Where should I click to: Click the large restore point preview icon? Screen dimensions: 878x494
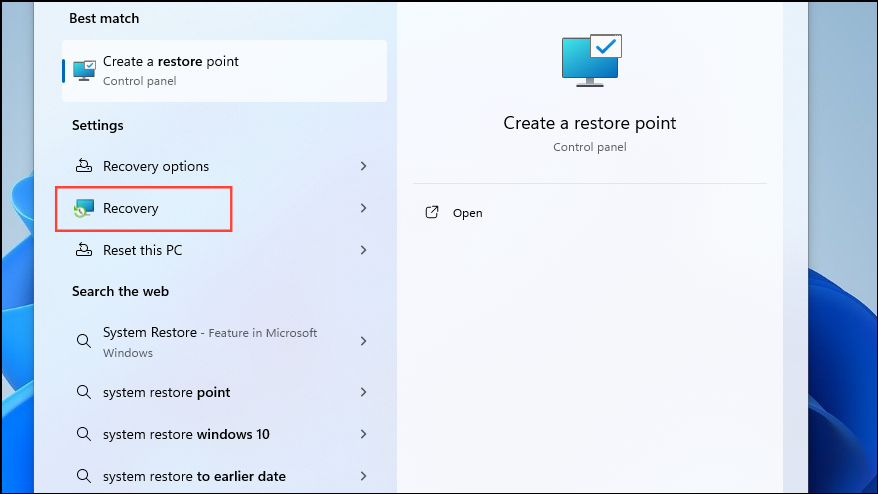coord(591,60)
